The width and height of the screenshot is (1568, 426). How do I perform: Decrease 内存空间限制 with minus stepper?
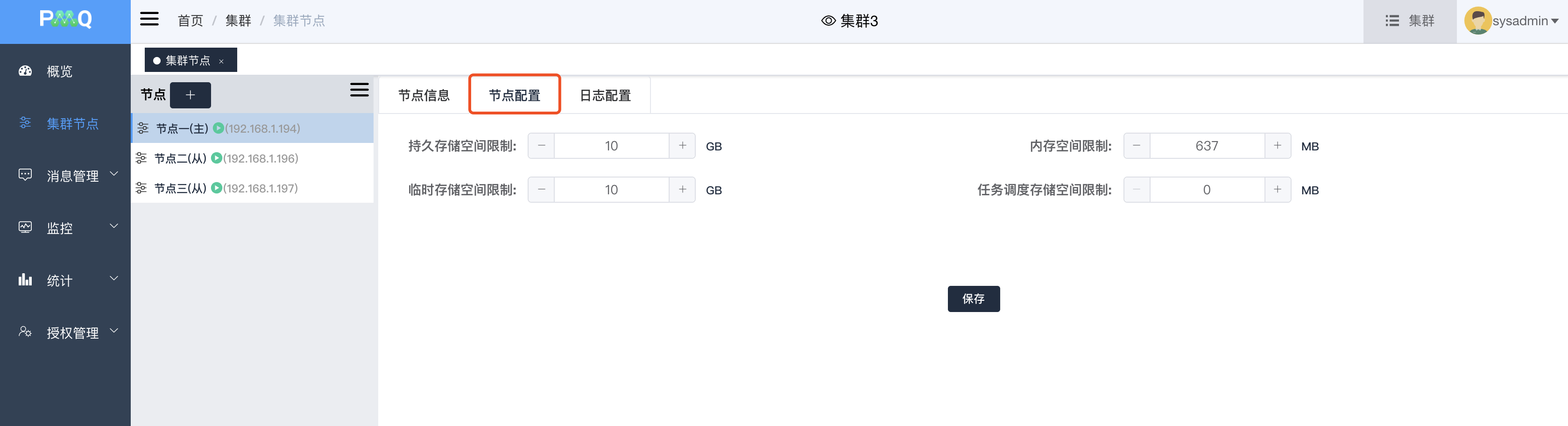coord(1137,146)
